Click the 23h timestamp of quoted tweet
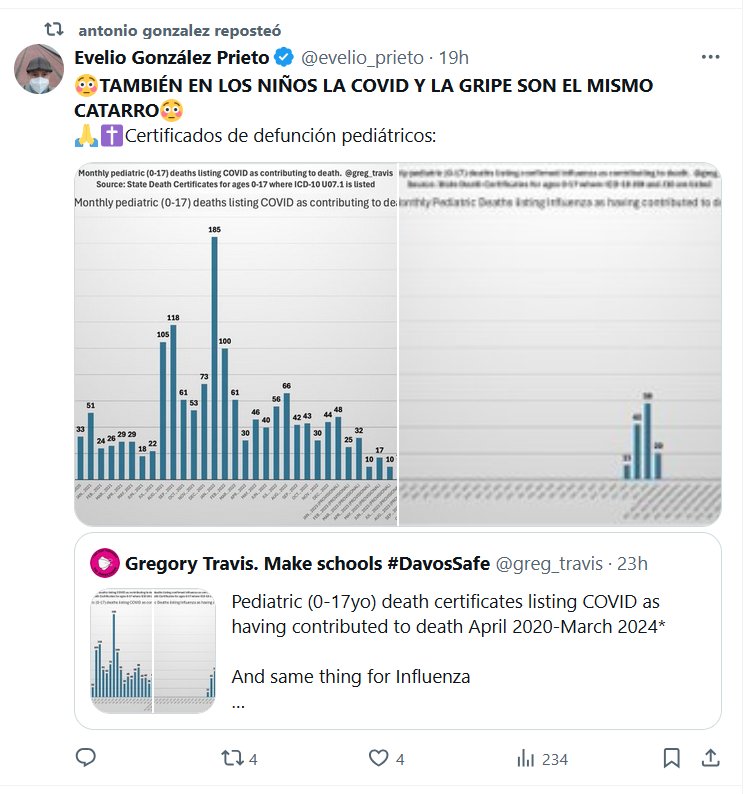The image size is (754, 794). click(x=632, y=563)
